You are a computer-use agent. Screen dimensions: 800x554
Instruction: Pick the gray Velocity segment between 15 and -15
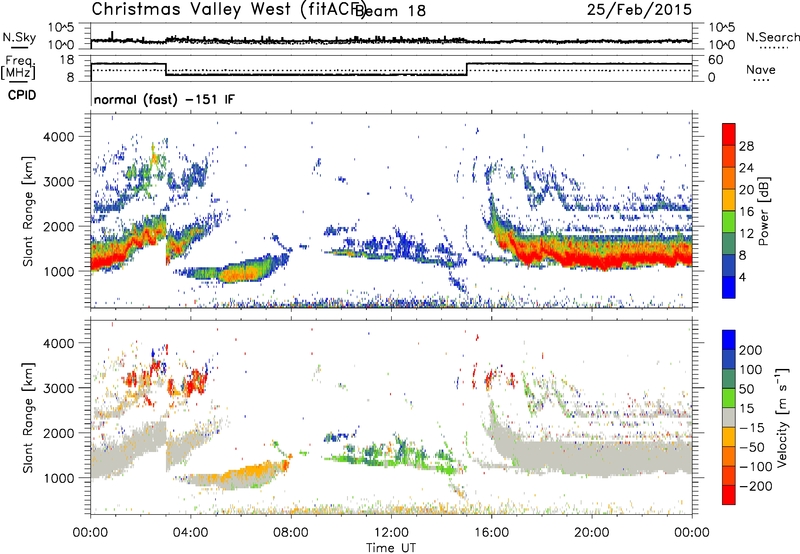729,417
